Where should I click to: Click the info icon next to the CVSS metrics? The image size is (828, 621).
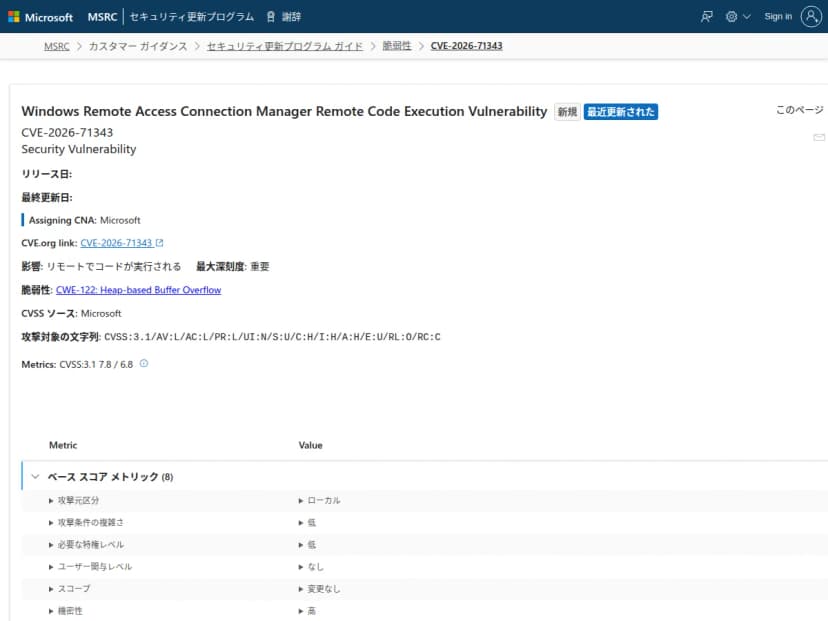tap(144, 363)
